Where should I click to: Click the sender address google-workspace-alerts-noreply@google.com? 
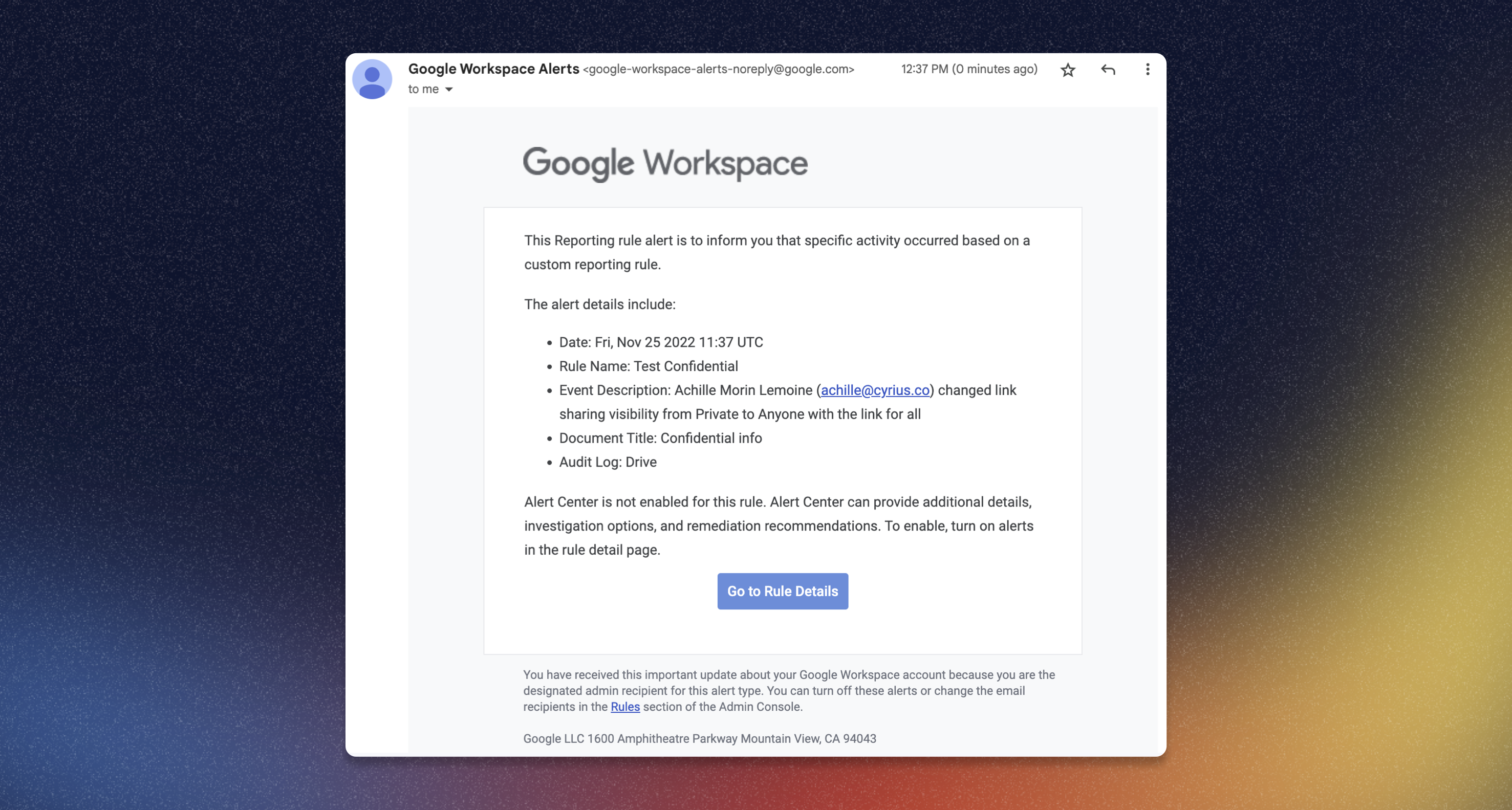pyautogui.click(x=719, y=69)
